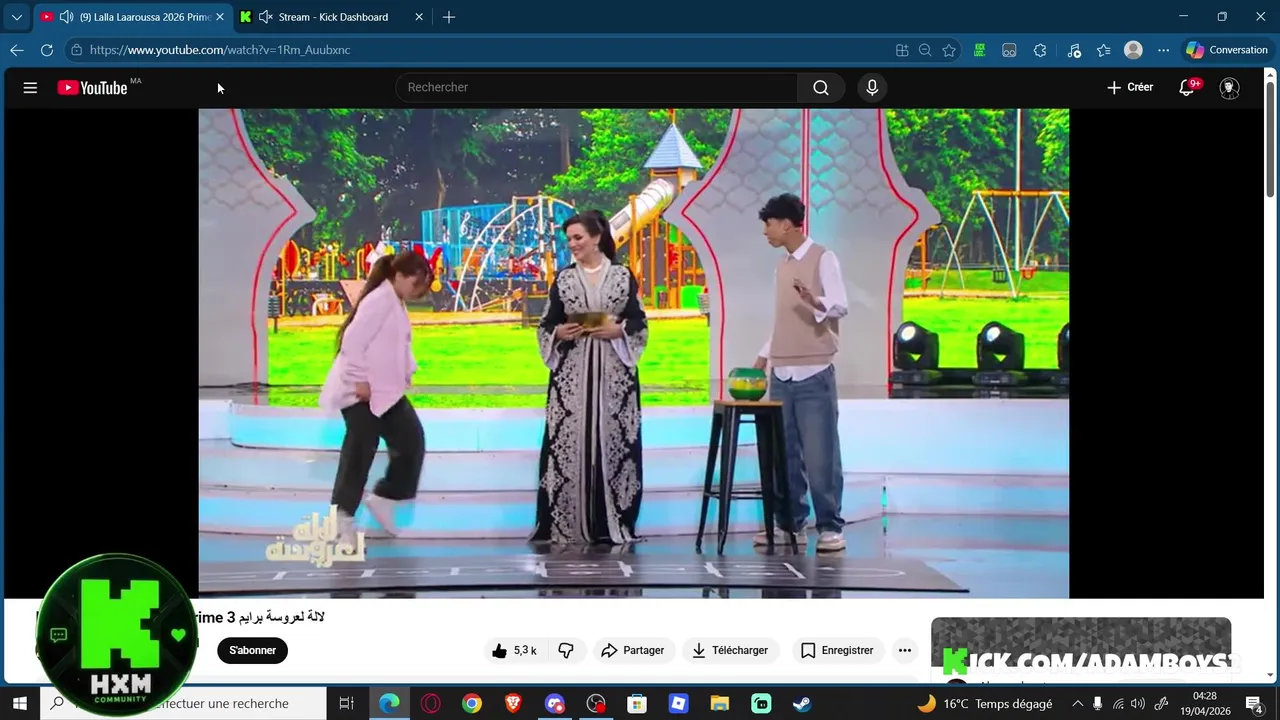Open Microsoft Store from the taskbar
This screenshot has width=1280, height=720.
tap(637, 704)
